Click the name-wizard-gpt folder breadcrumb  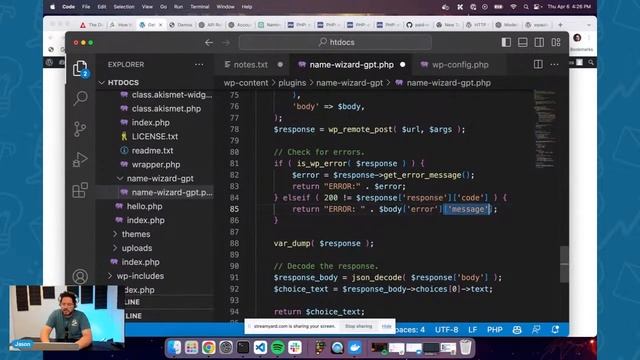click(x=349, y=83)
